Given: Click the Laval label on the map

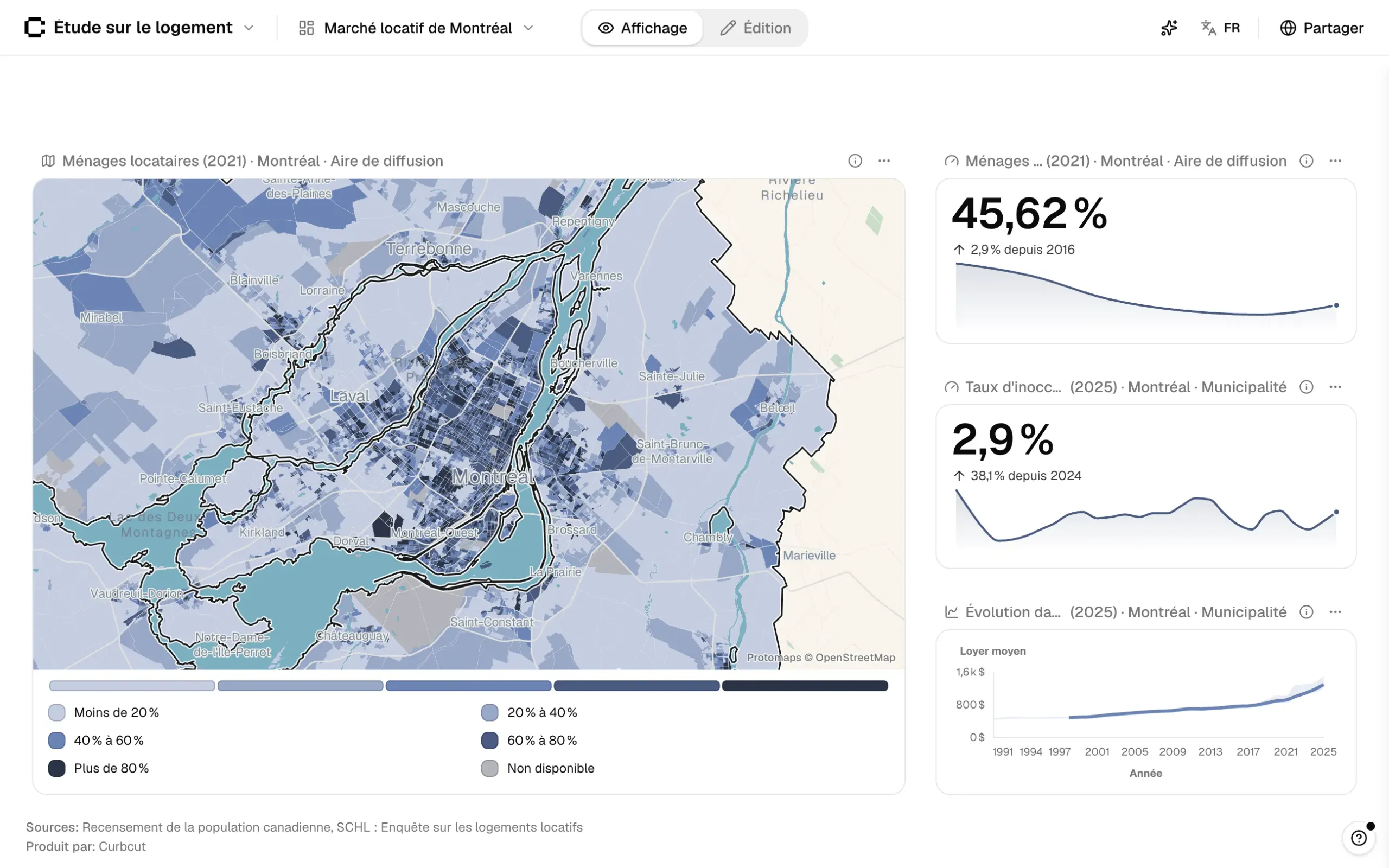Looking at the screenshot, I should pyautogui.click(x=349, y=395).
